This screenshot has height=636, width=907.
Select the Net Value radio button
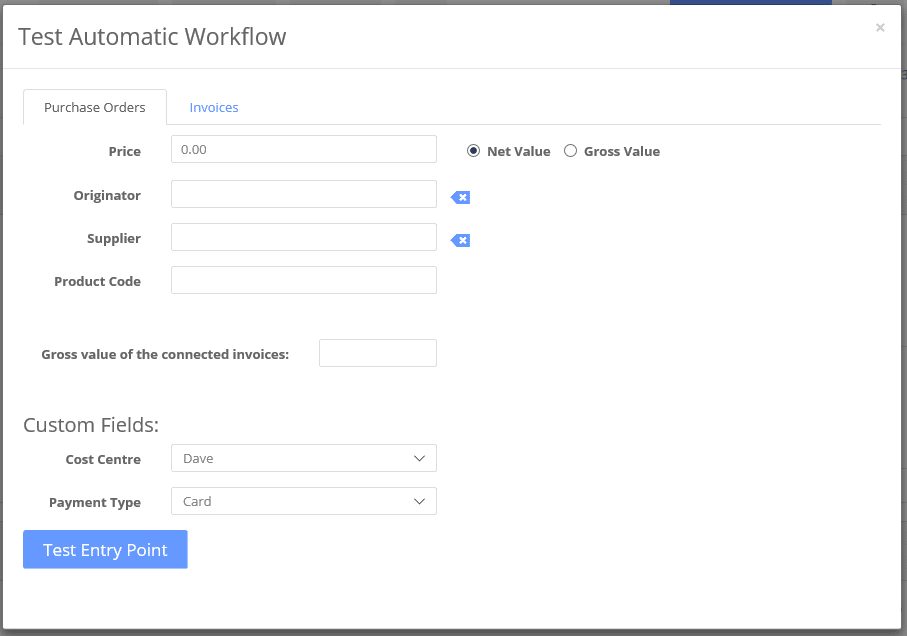(473, 151)
